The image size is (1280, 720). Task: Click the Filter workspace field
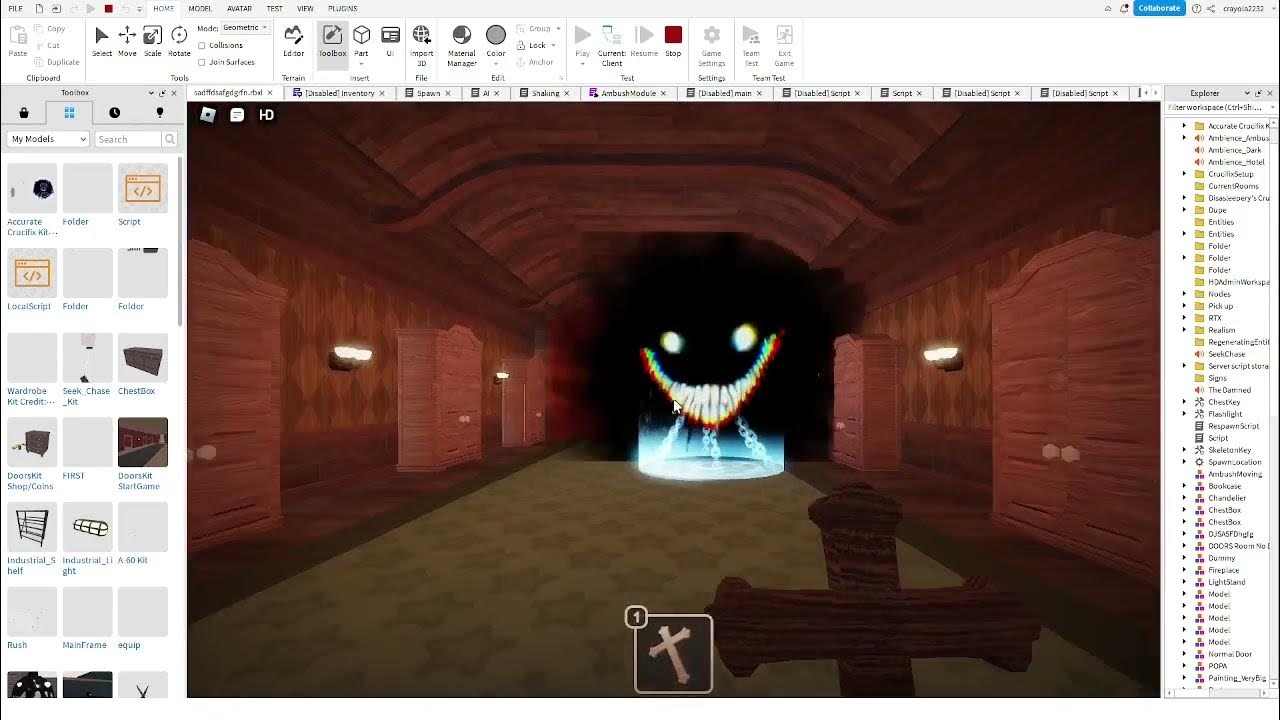(x=1220, y=107)
